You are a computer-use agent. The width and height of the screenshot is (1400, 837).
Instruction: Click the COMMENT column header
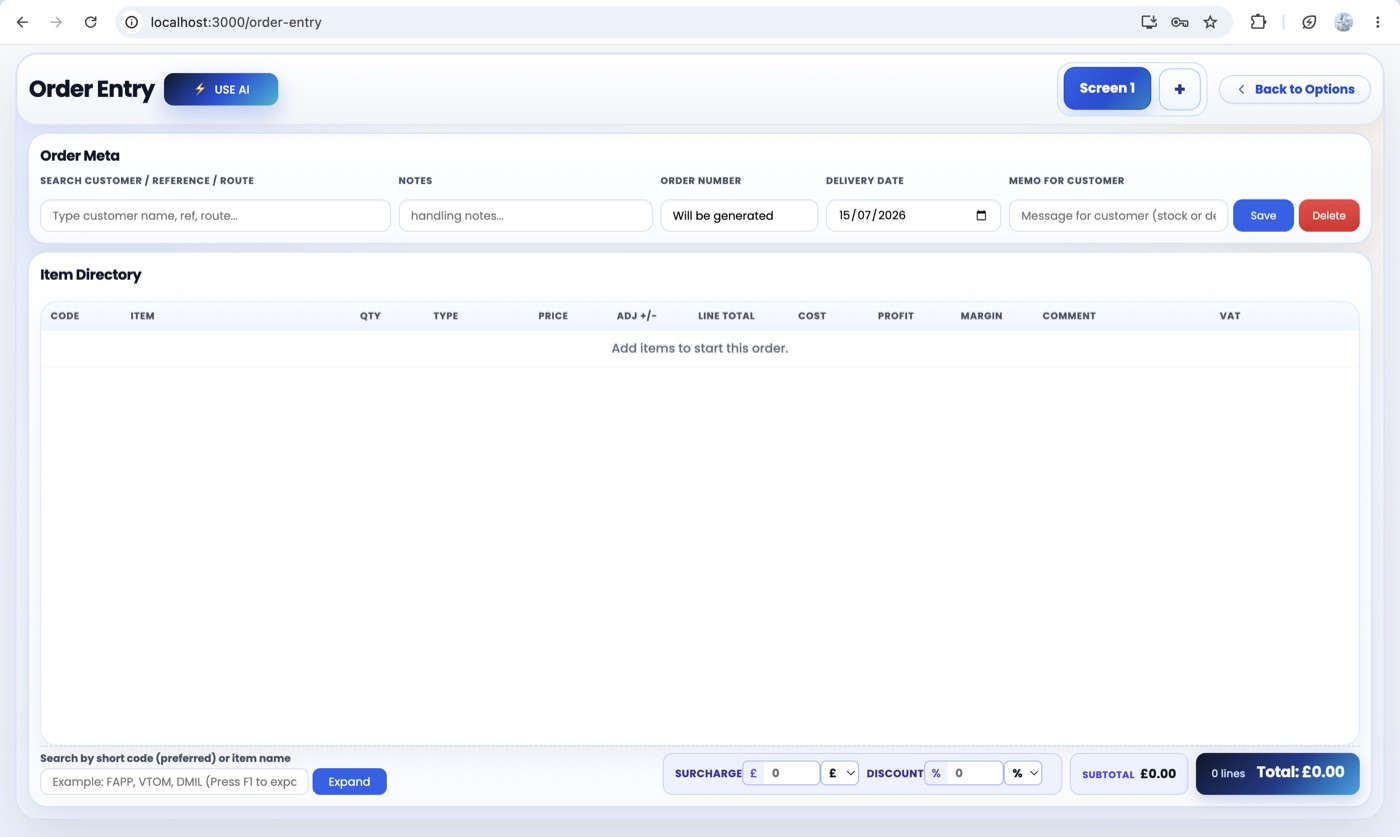[x=1069, y=316]
